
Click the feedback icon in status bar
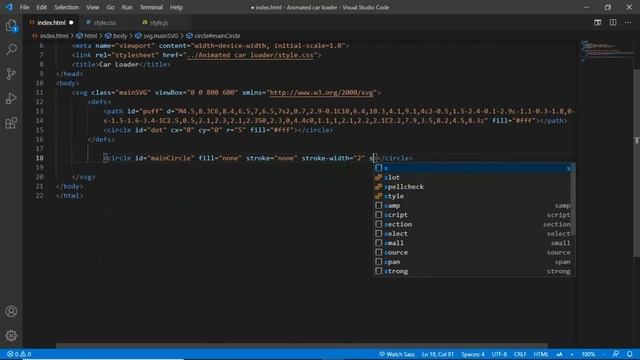[616, 354]
